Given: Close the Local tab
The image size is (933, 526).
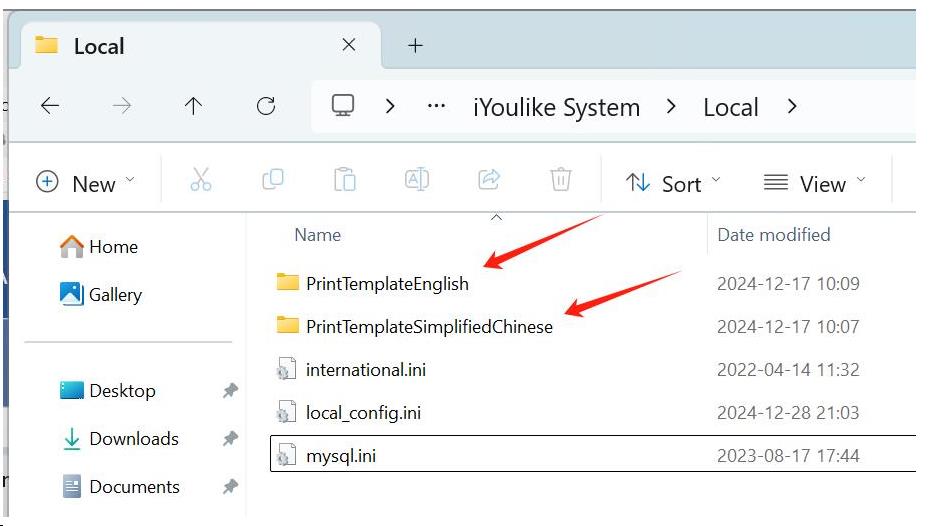Looking at the screenshot, I should point(349,45).
